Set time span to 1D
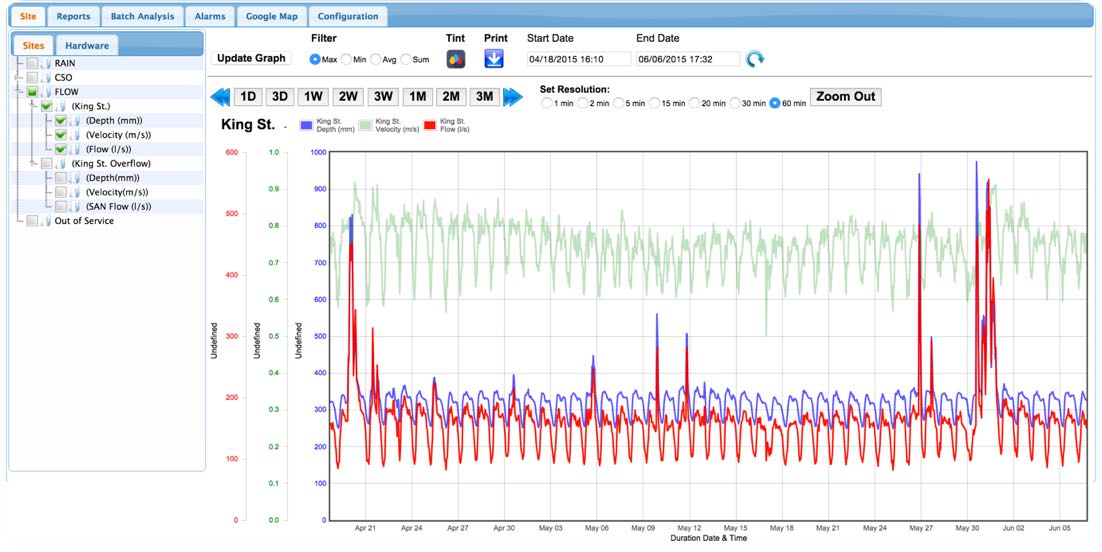 click(247, 97)
